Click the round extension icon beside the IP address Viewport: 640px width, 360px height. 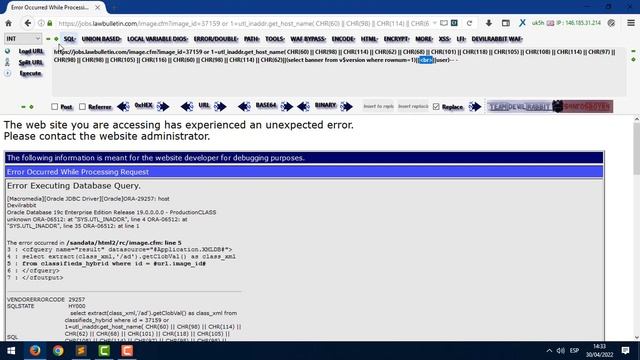[611, 23]
